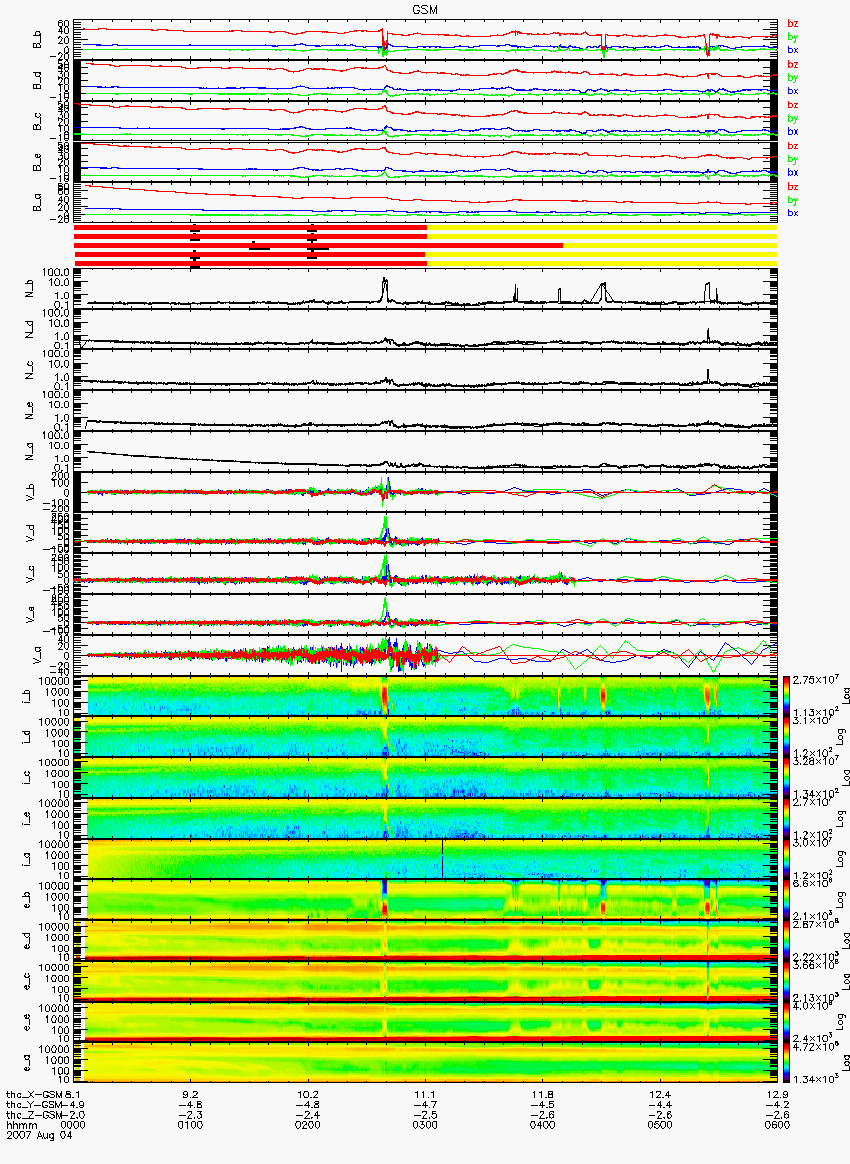Pick the V_a velocity panel label
Image resolution: width=850 pixels, height=1164 pixels.
click(36, 655)
